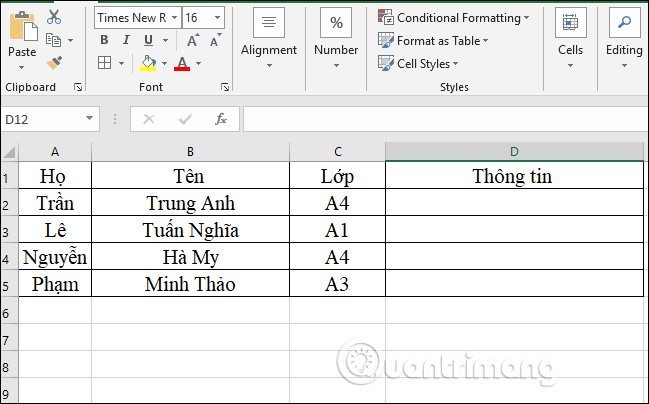Select column B header
649x404 pixels.
[190, 152]
